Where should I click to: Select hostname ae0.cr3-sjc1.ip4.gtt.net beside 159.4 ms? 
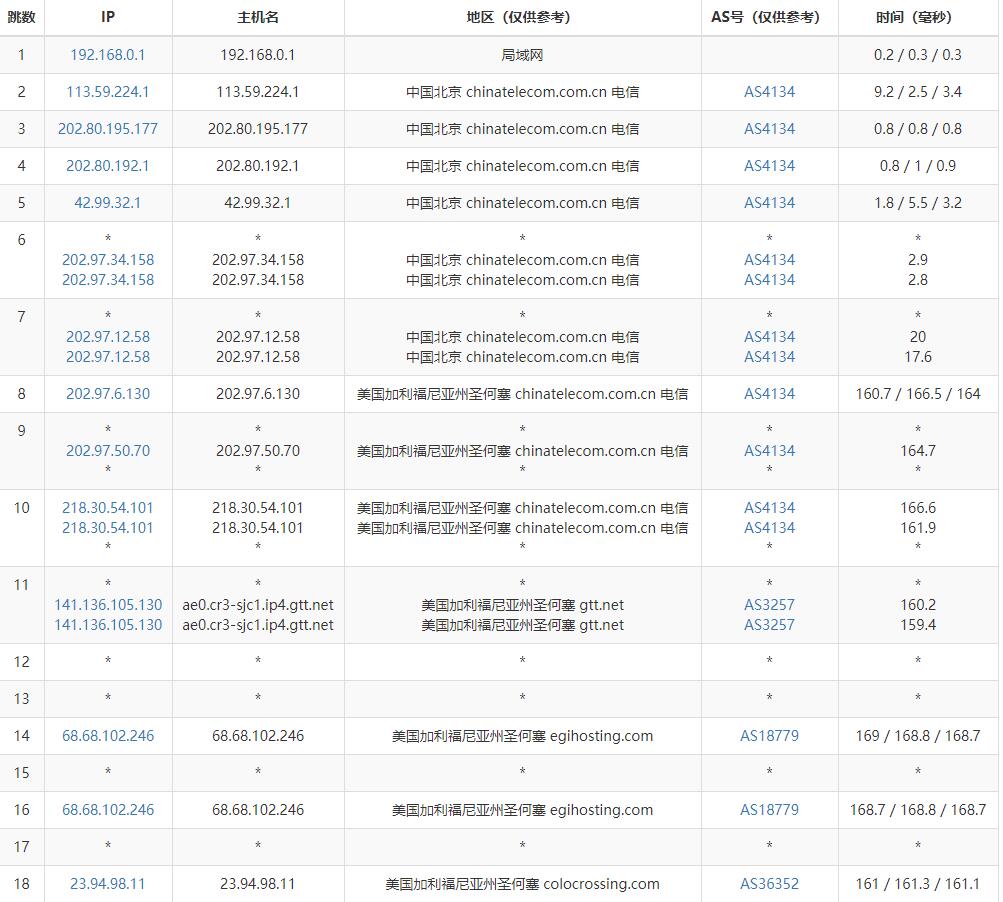point(258,625)
